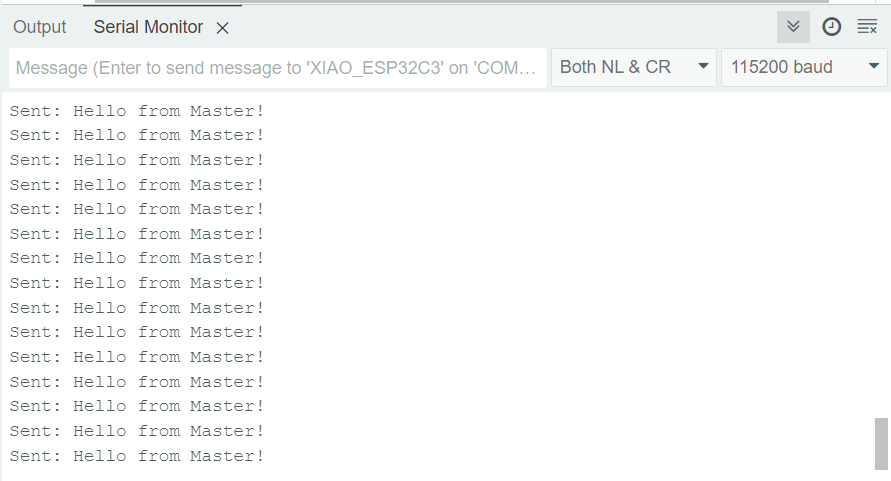
Task: Clear the serial monitor output
Action: pyautogui.click(x=867, y=27)
